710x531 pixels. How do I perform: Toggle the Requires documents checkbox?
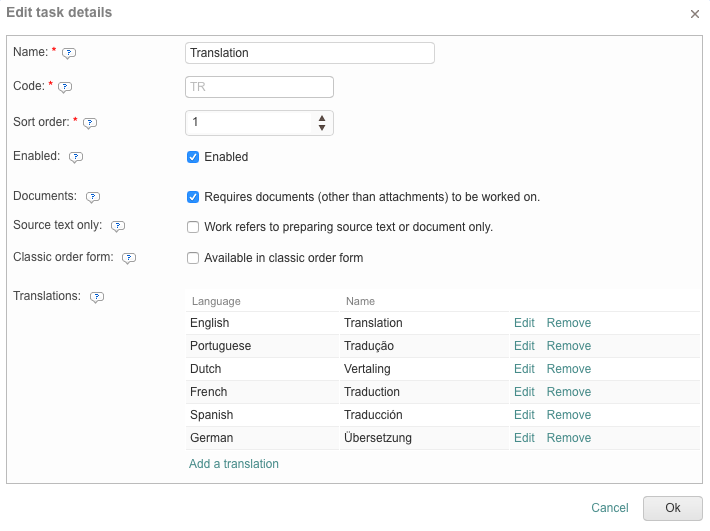pos(193,197)
